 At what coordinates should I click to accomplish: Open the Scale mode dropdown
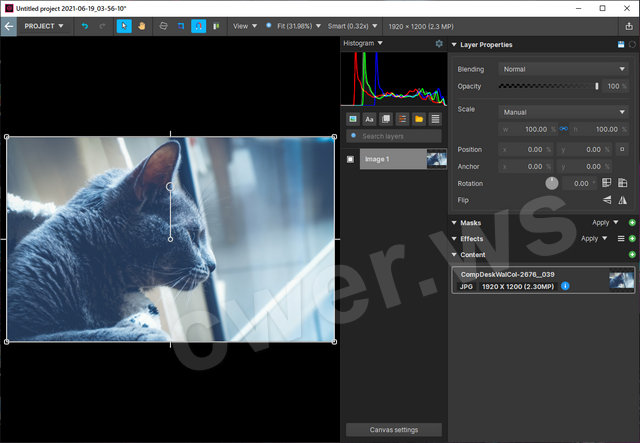[x=562, y=112]
